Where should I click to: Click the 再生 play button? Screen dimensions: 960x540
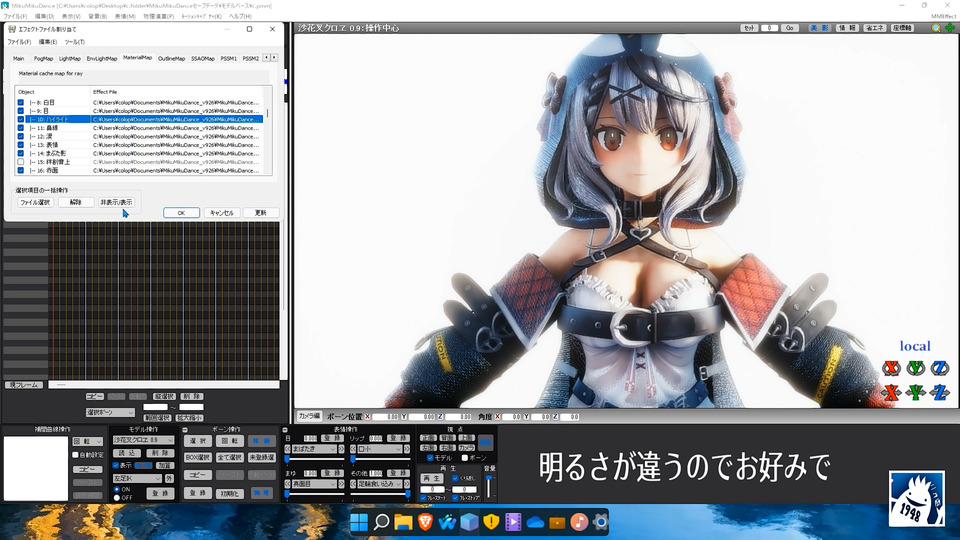pos(432,478)
